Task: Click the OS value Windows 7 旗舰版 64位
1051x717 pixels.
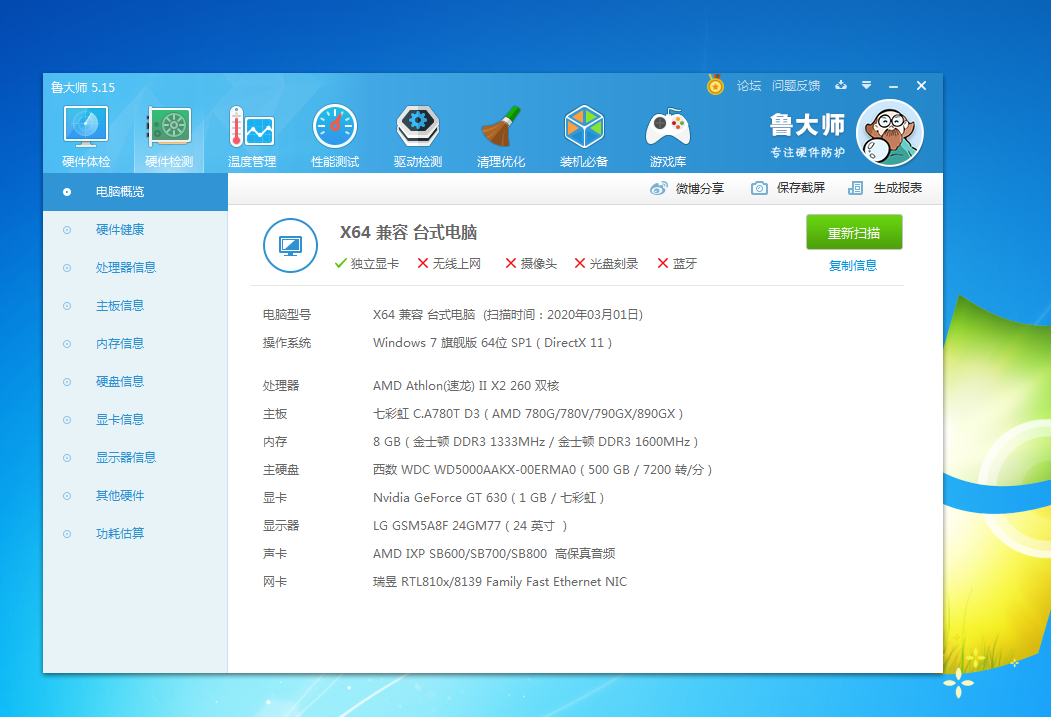Action: pyautogui.click(x=492, y=343)
